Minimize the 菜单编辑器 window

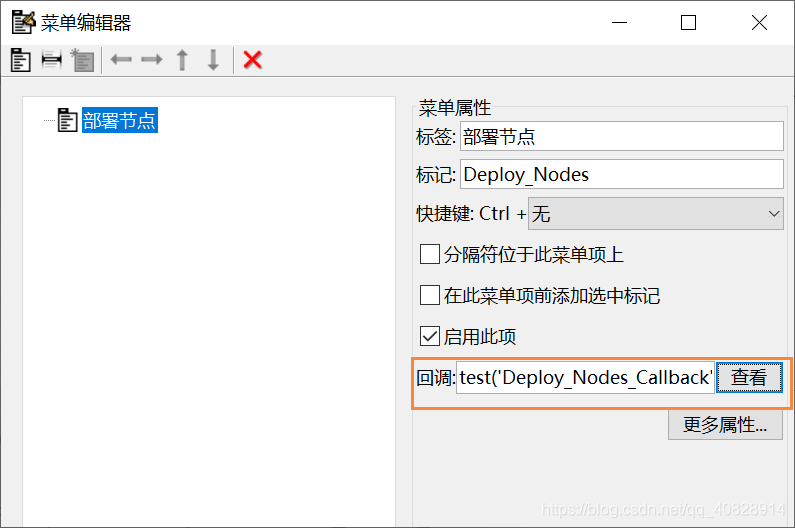(x=620, y=23)
